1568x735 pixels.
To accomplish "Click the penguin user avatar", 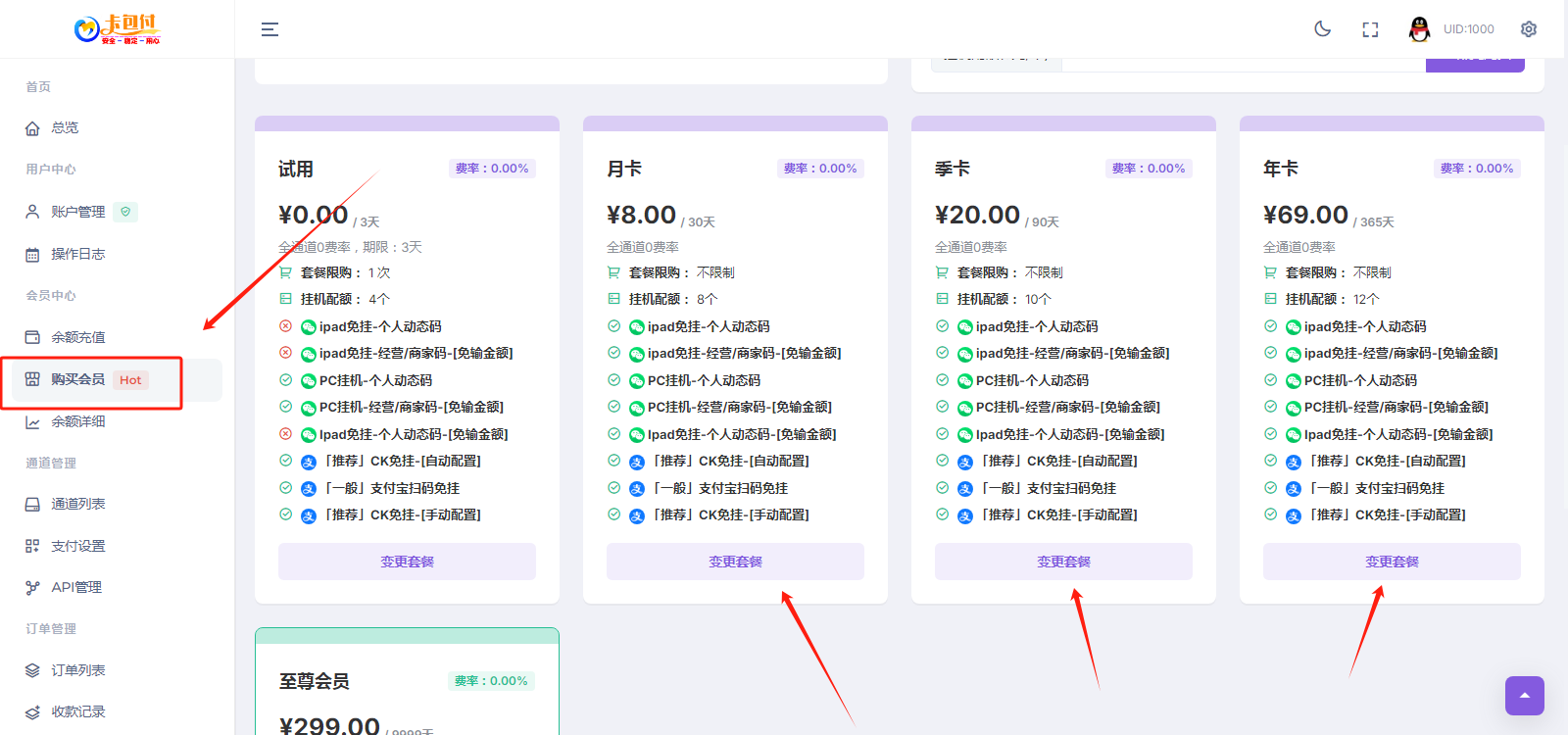I will click(1418, 29).
